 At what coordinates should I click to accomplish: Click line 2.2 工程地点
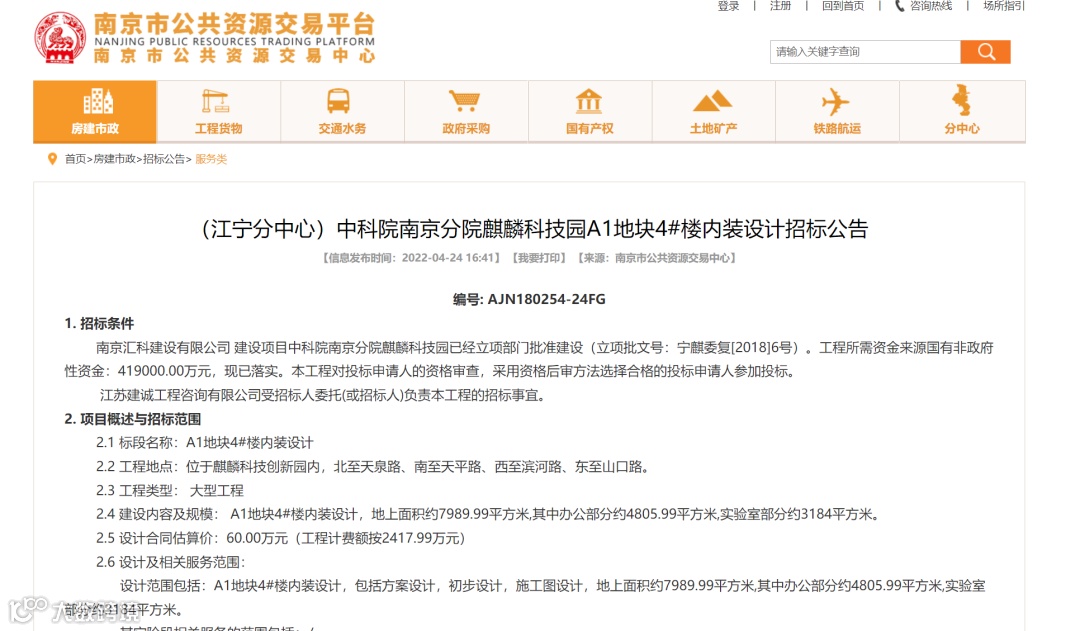click(x=373, y=466)
